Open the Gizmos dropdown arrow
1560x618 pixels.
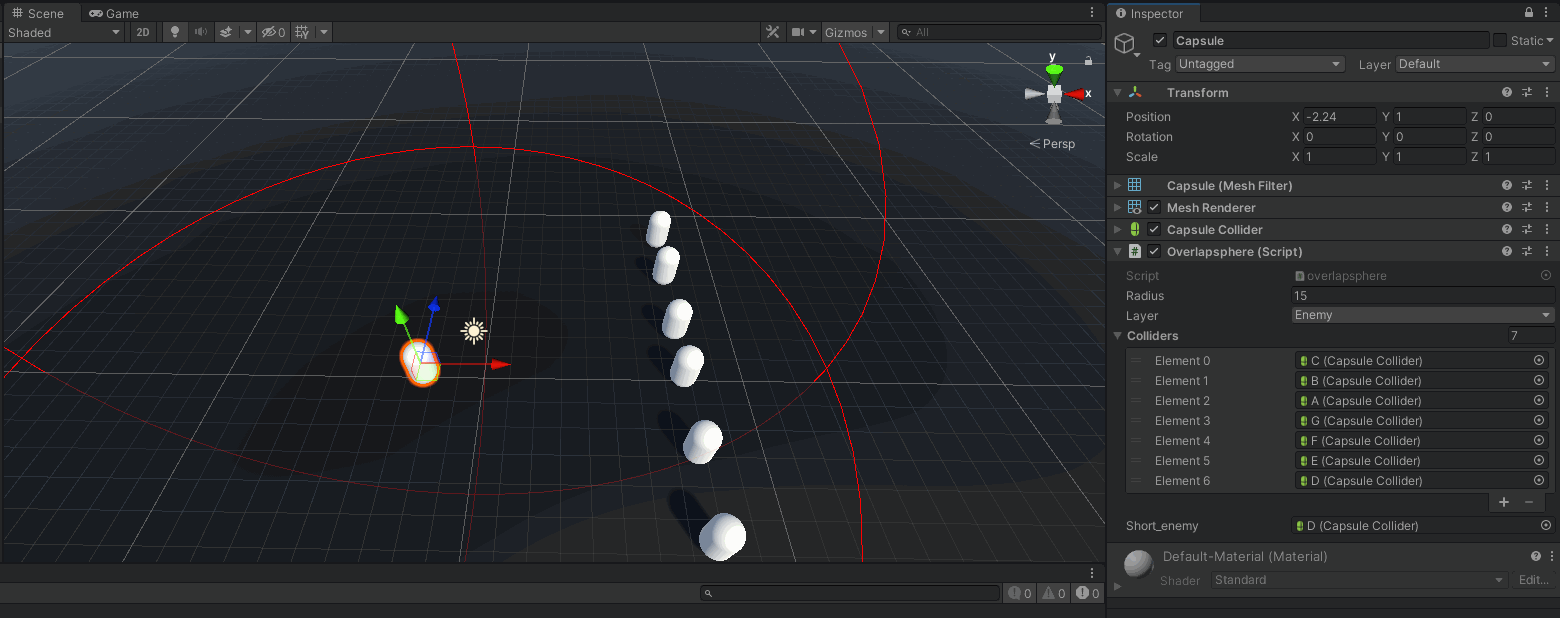881,32
